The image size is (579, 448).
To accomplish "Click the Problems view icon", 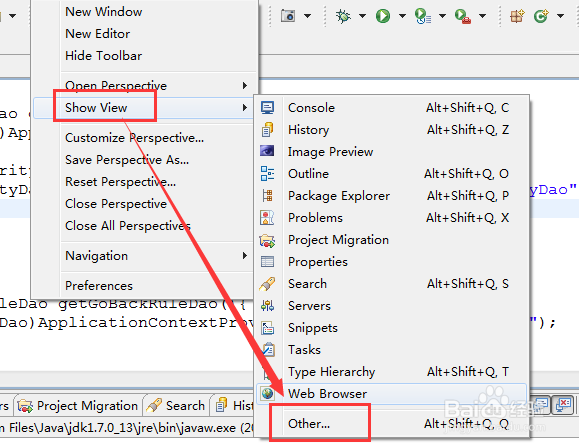I will click(267, 218).
